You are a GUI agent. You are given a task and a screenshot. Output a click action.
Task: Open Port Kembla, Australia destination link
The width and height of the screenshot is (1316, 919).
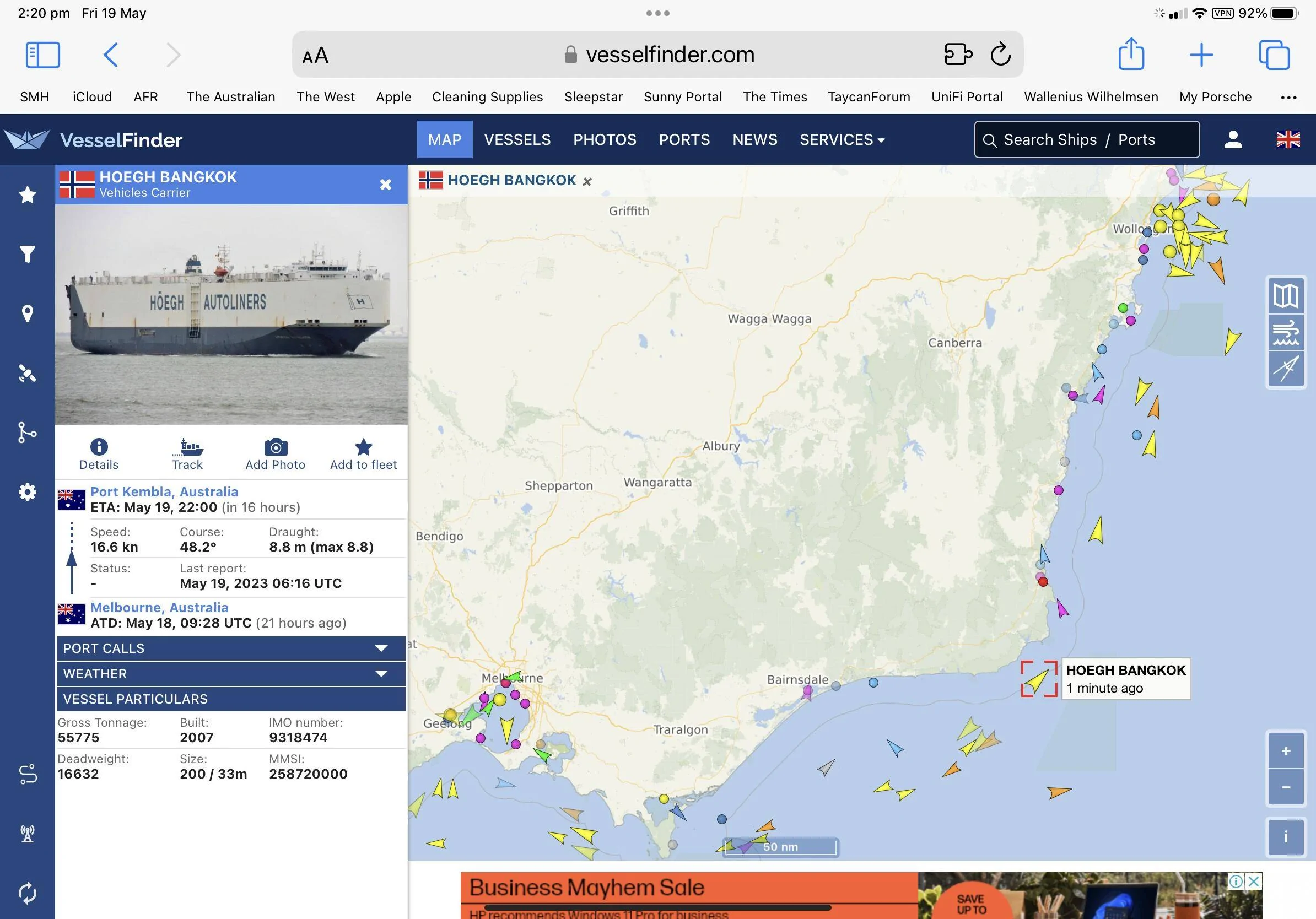pos(164,491)
